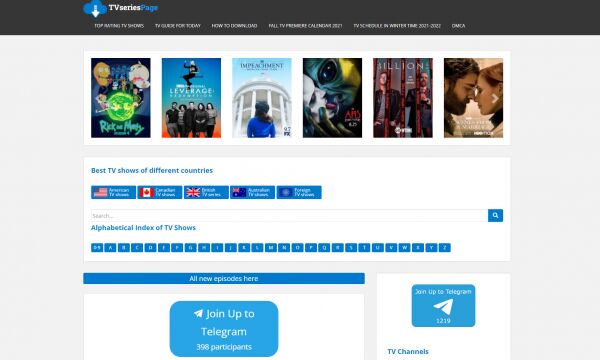Open Foreign TV shows flag button
This screenshot has width=600, height=360.
[299, 192]
